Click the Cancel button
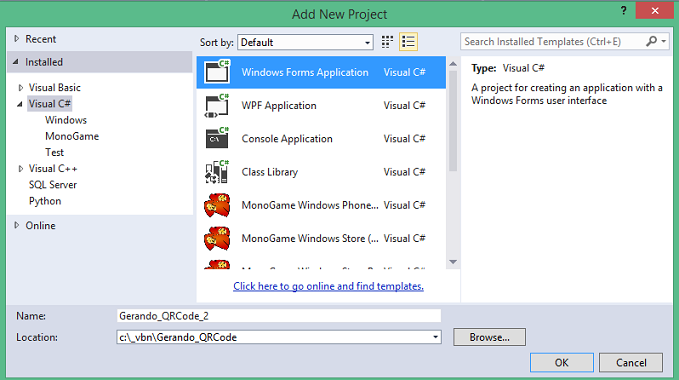This screenshot has height=380, width=679. click(631, 362)
